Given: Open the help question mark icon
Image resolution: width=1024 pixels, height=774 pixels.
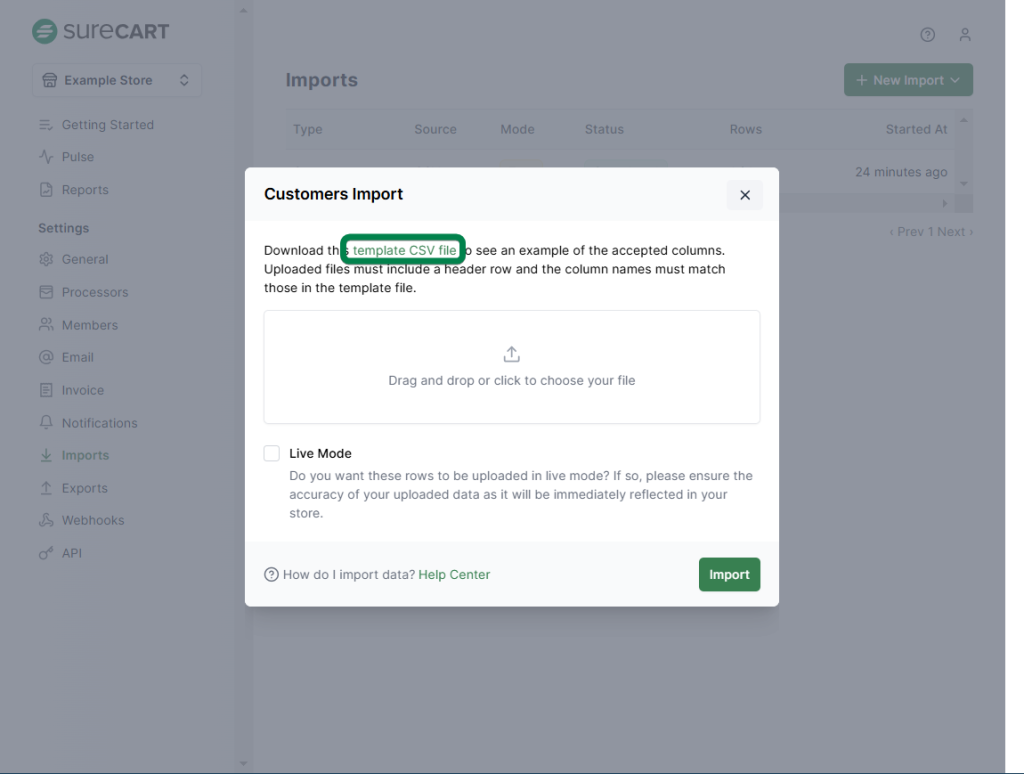Looking at the screenshot, I should pyautogui.click(x=927, y=35).
